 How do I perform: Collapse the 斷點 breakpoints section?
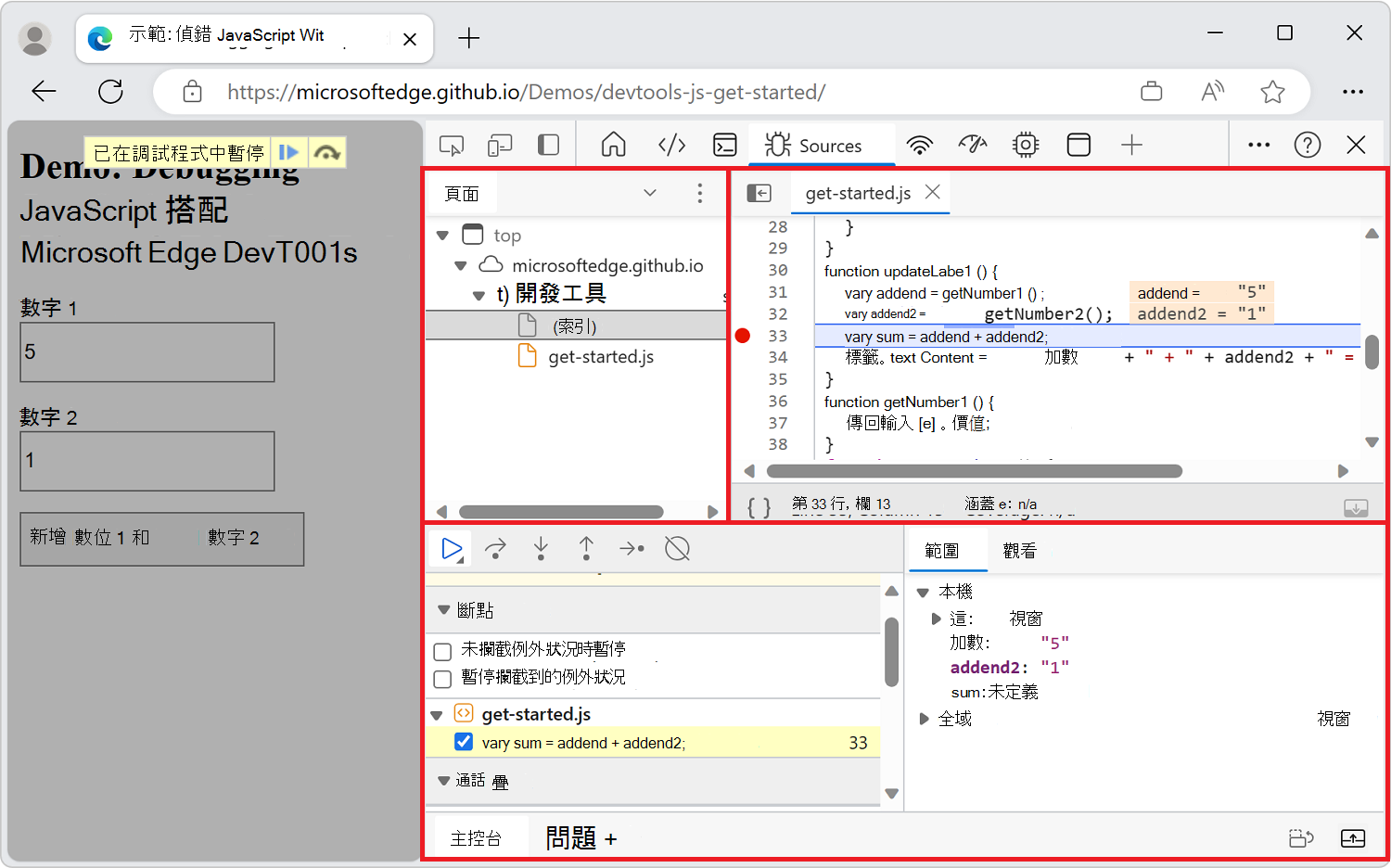pos(443,609)
